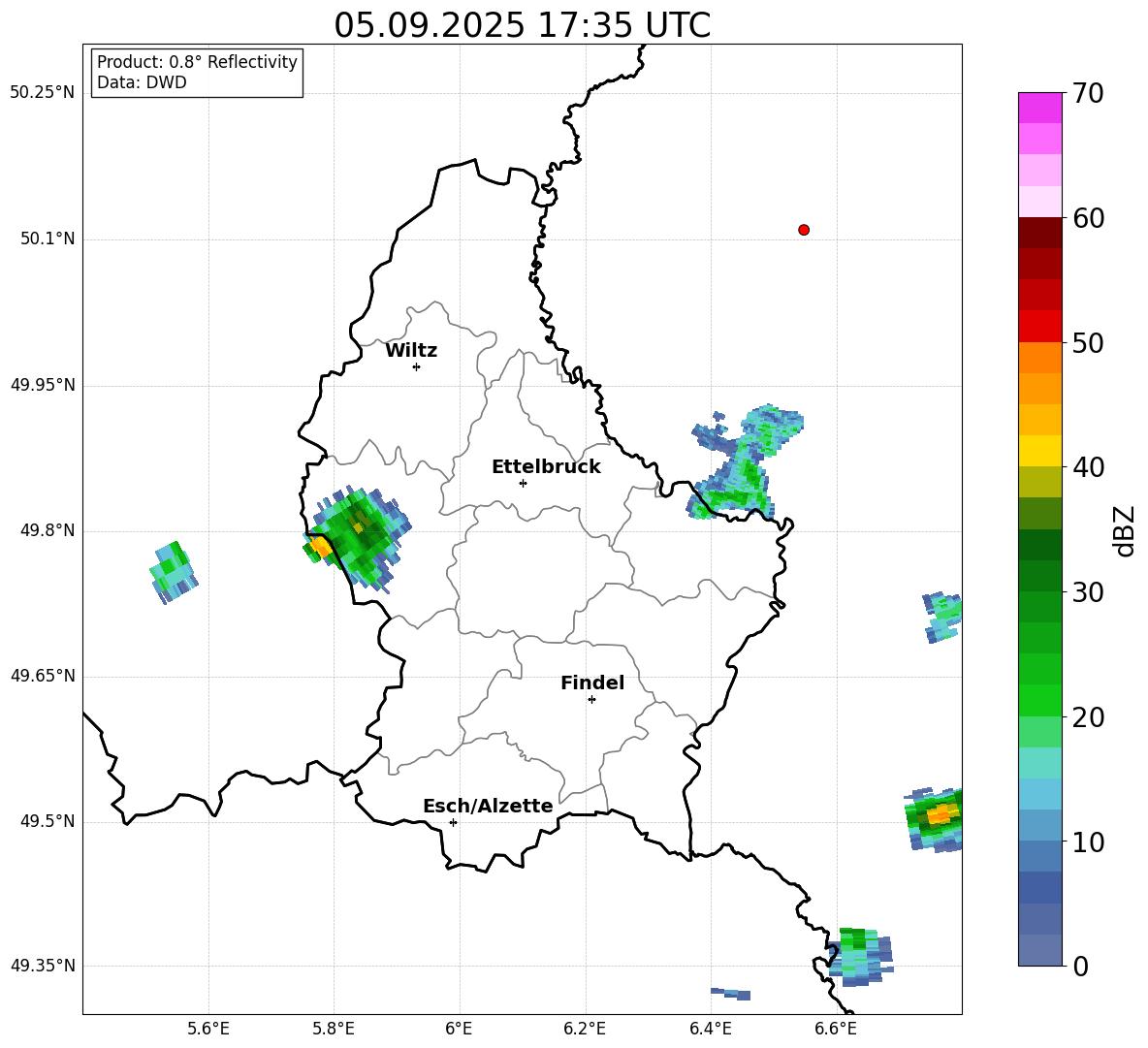Click the Esch/Alzette city label
This screenshot has width=1148, height=1048.
coord(488,806)
